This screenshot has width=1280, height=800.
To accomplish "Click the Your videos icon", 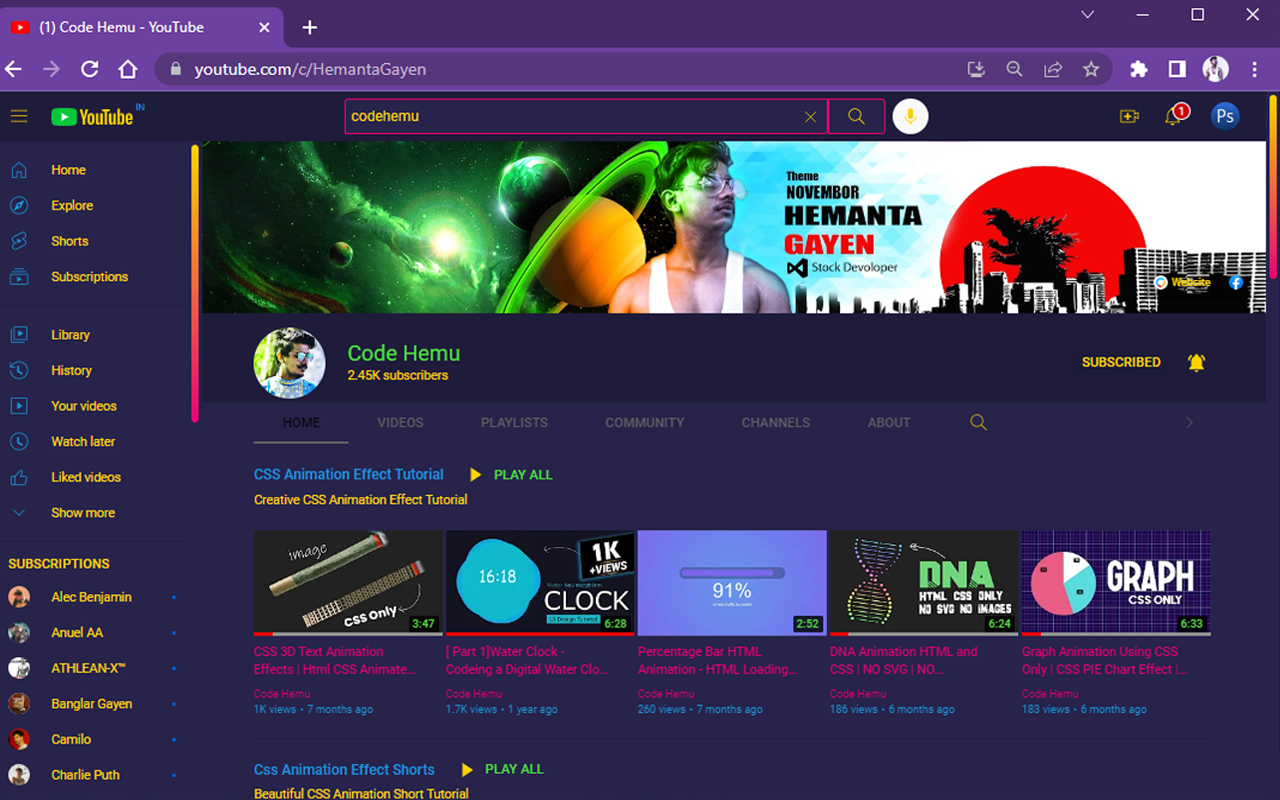I will pyautogui.click(x=19, y=406).
